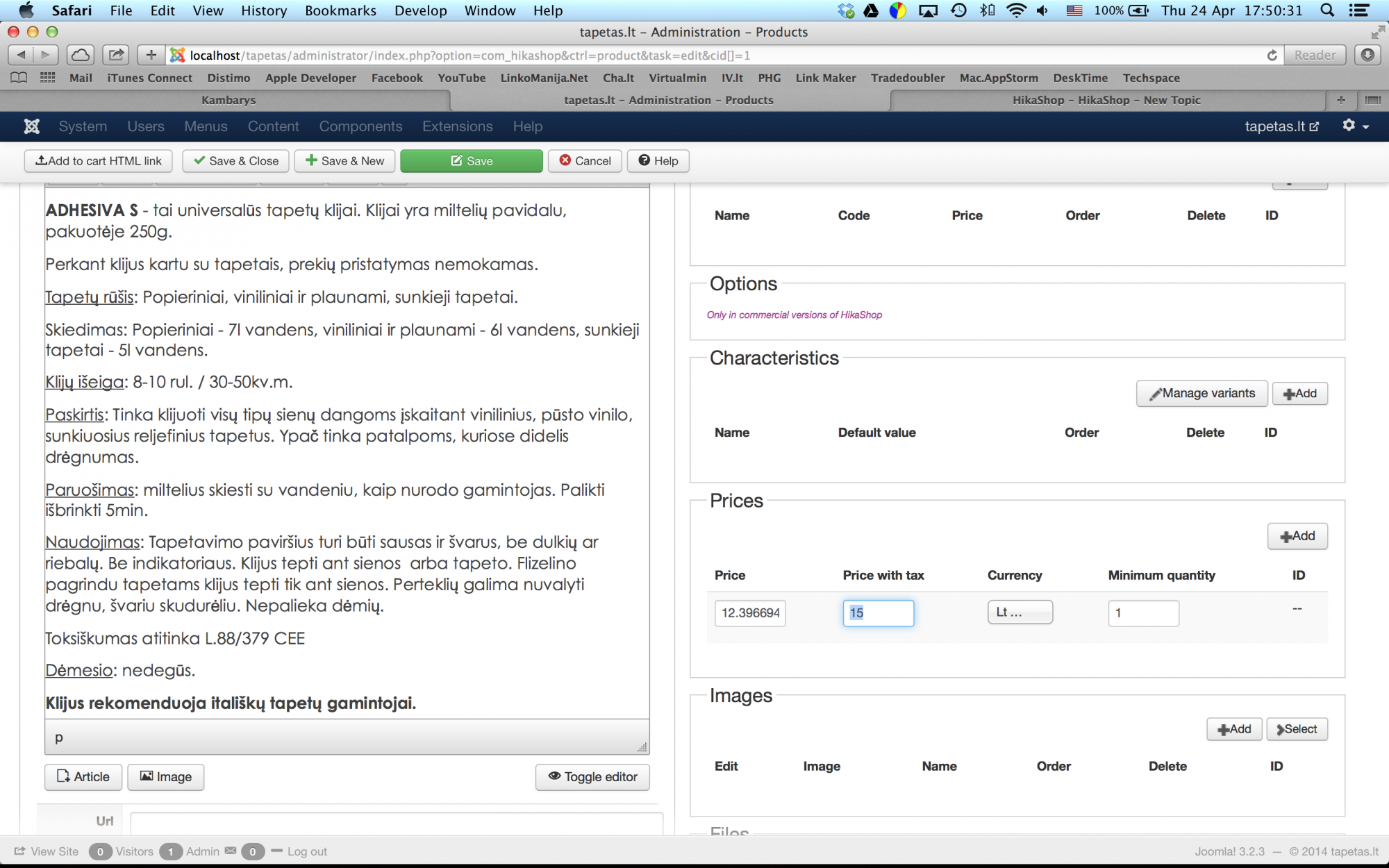Open the Lt currency dropdown
The width and height of the screenshot is (1389, 868).
pos(1020,612)
